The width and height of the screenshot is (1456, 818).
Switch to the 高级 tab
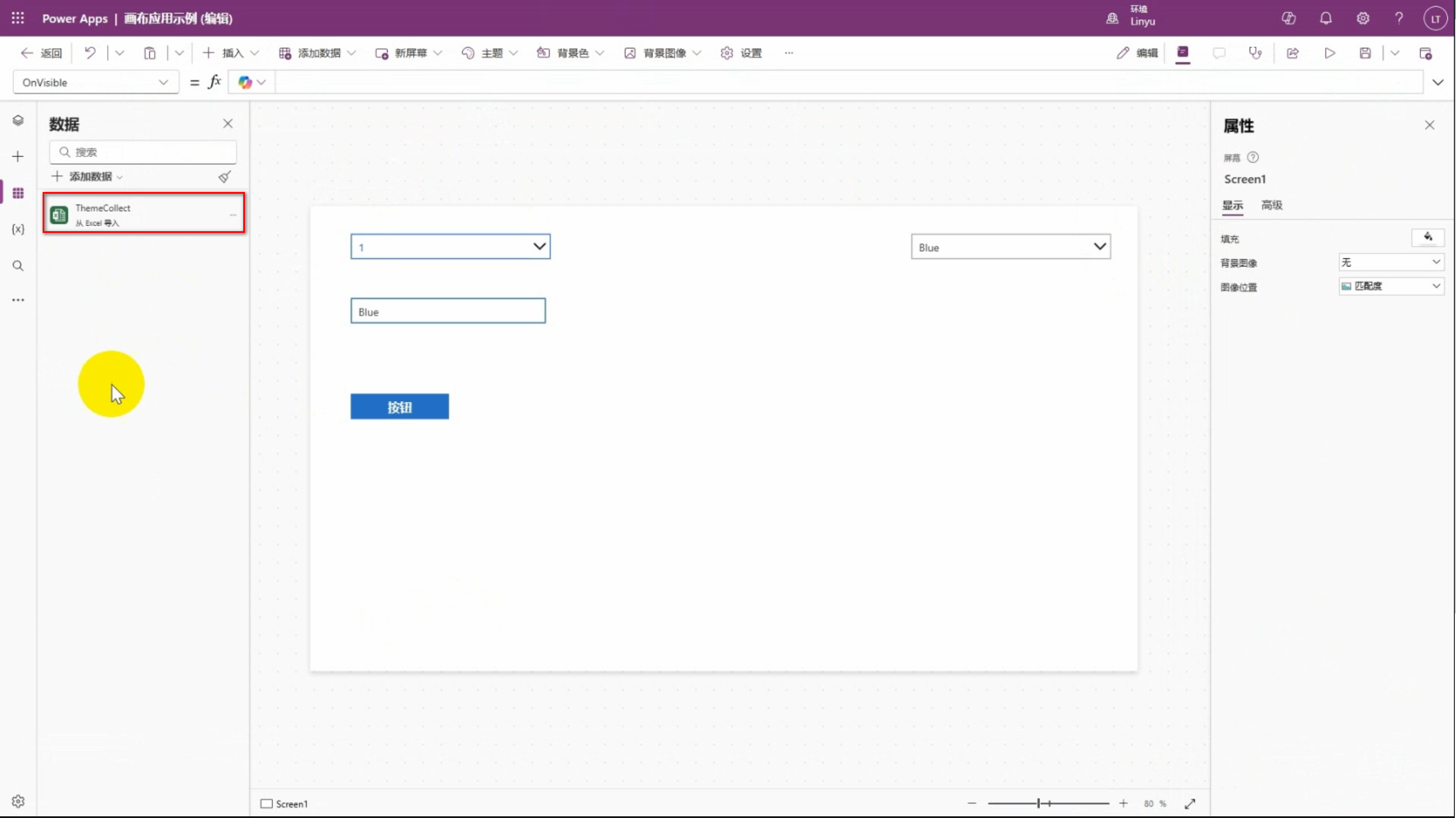click(1271, 205)
